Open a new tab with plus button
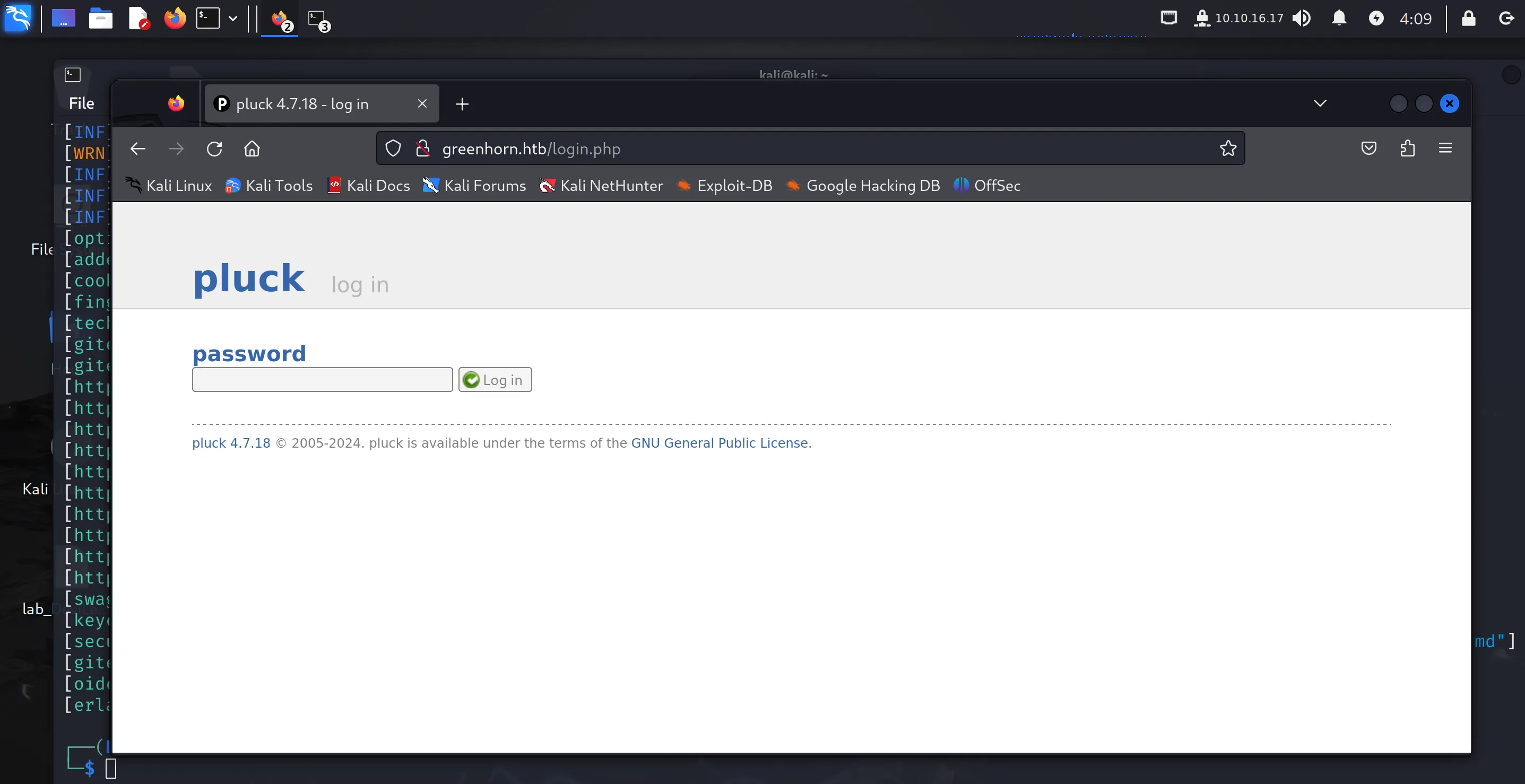1525x784 pixels. coord(462,104)
